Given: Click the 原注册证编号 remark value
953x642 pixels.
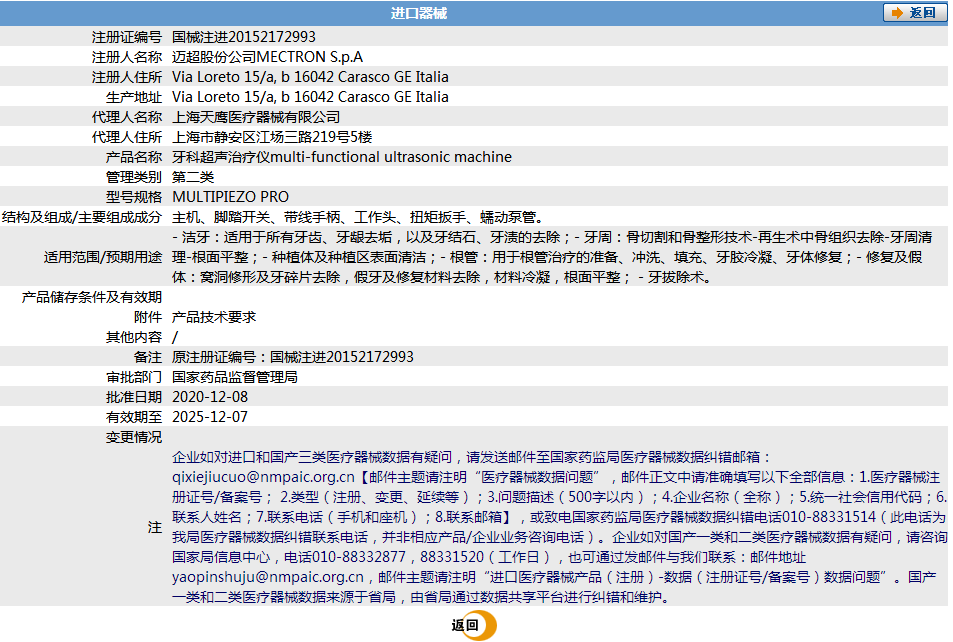Looking at the screenshot, I should click(292, 357).
